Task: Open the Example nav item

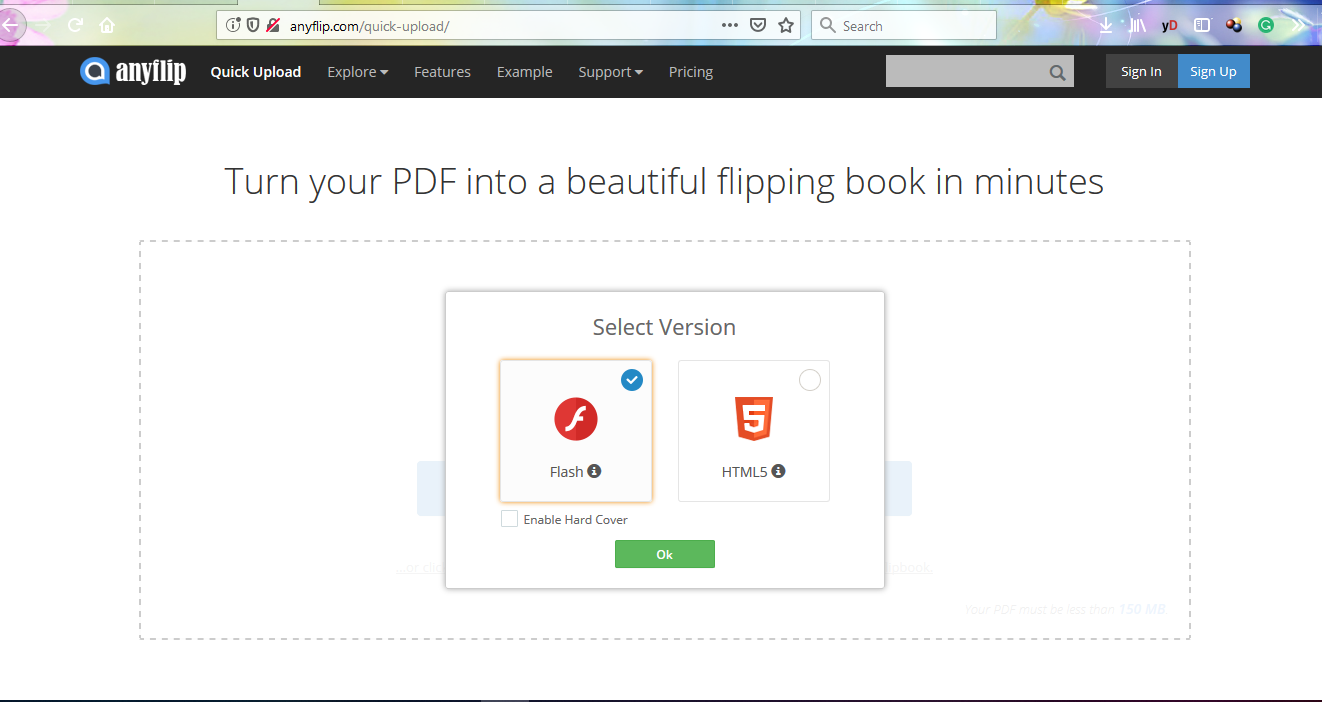Action: coord(525,72)
